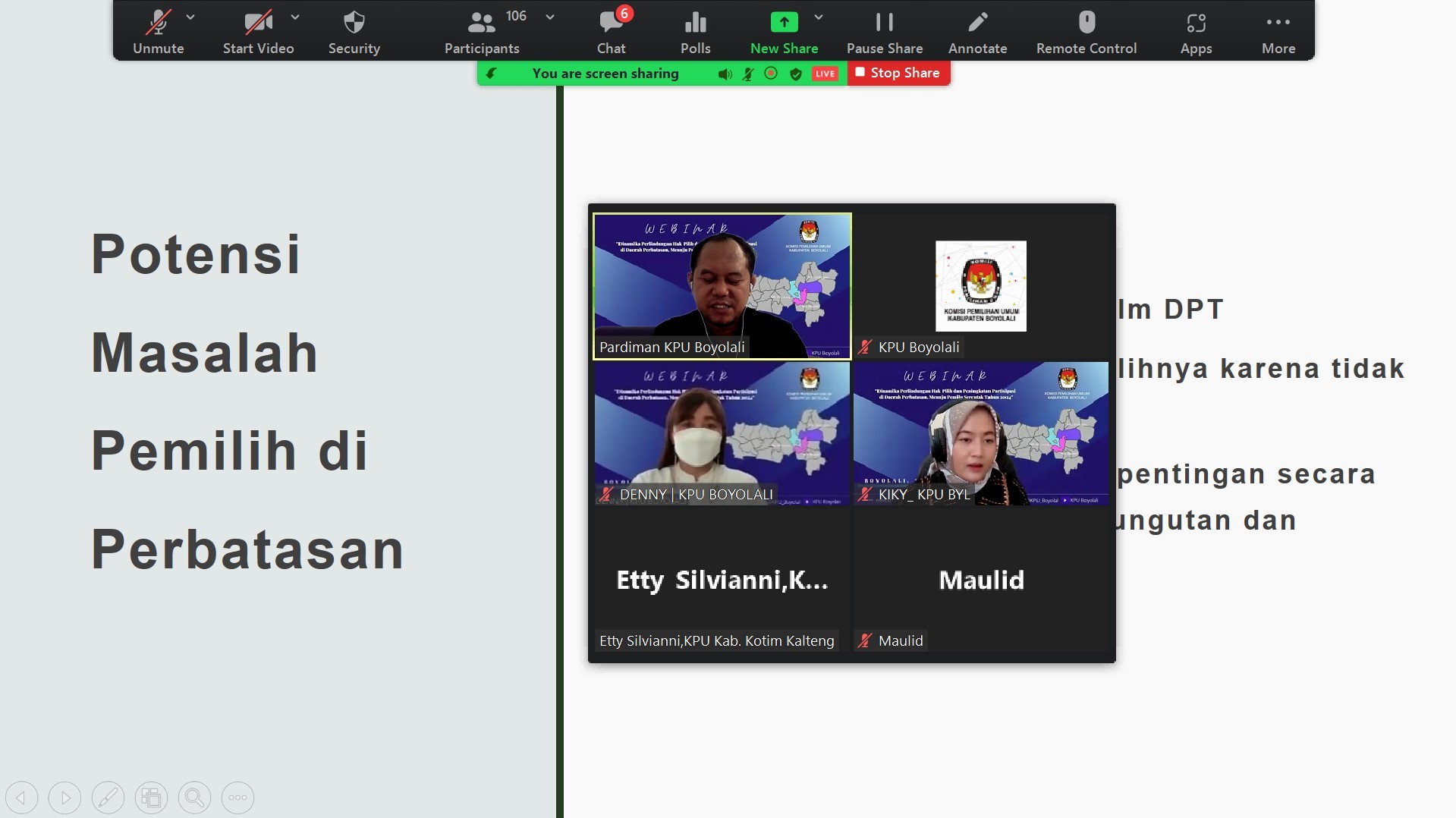
Task: Start a New Share
Action: tap(784, 32)
